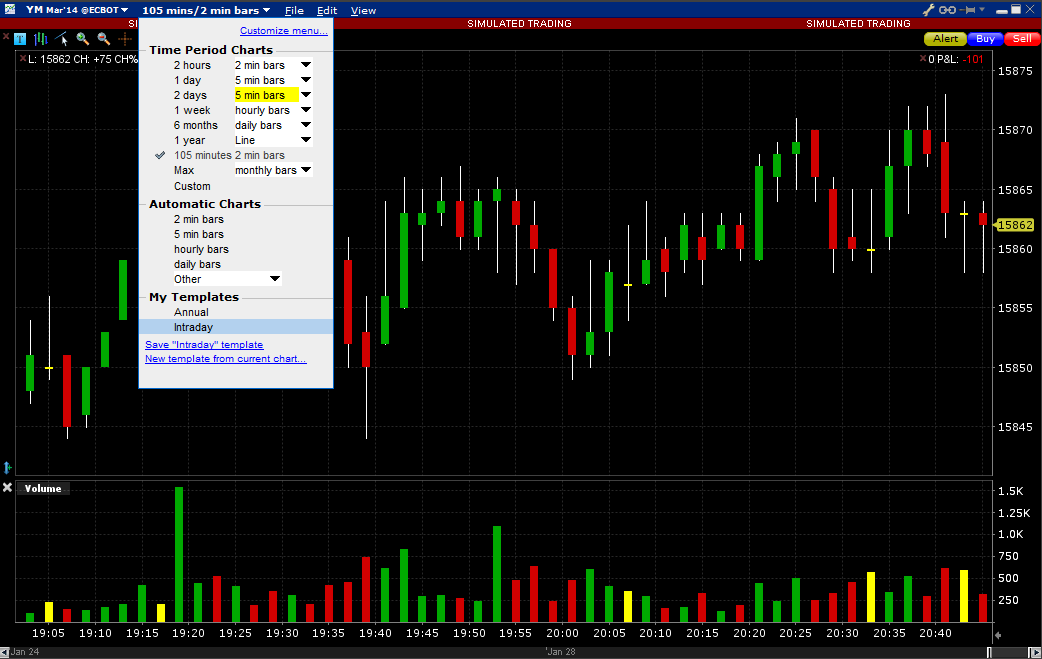Screen dimensions: 1042x659
Task: Click the zoom in magnifier
Action: [82, 39]
